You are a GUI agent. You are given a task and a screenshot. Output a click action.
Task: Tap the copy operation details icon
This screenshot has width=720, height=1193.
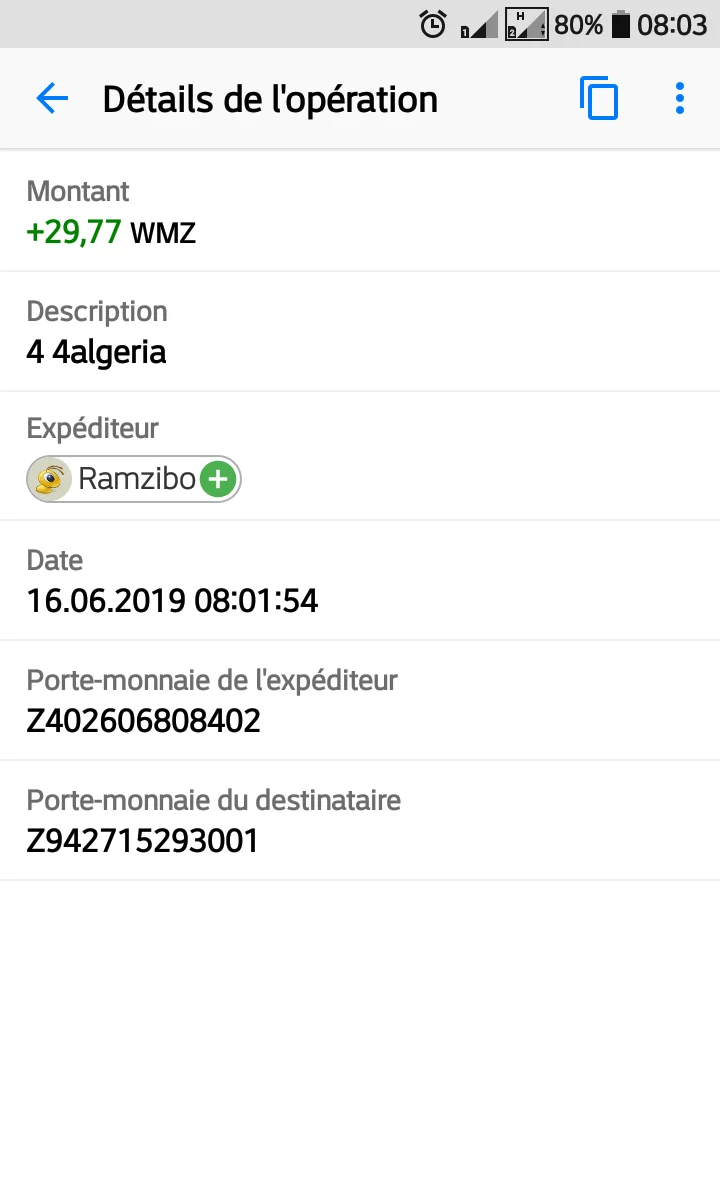click(598, 99)
